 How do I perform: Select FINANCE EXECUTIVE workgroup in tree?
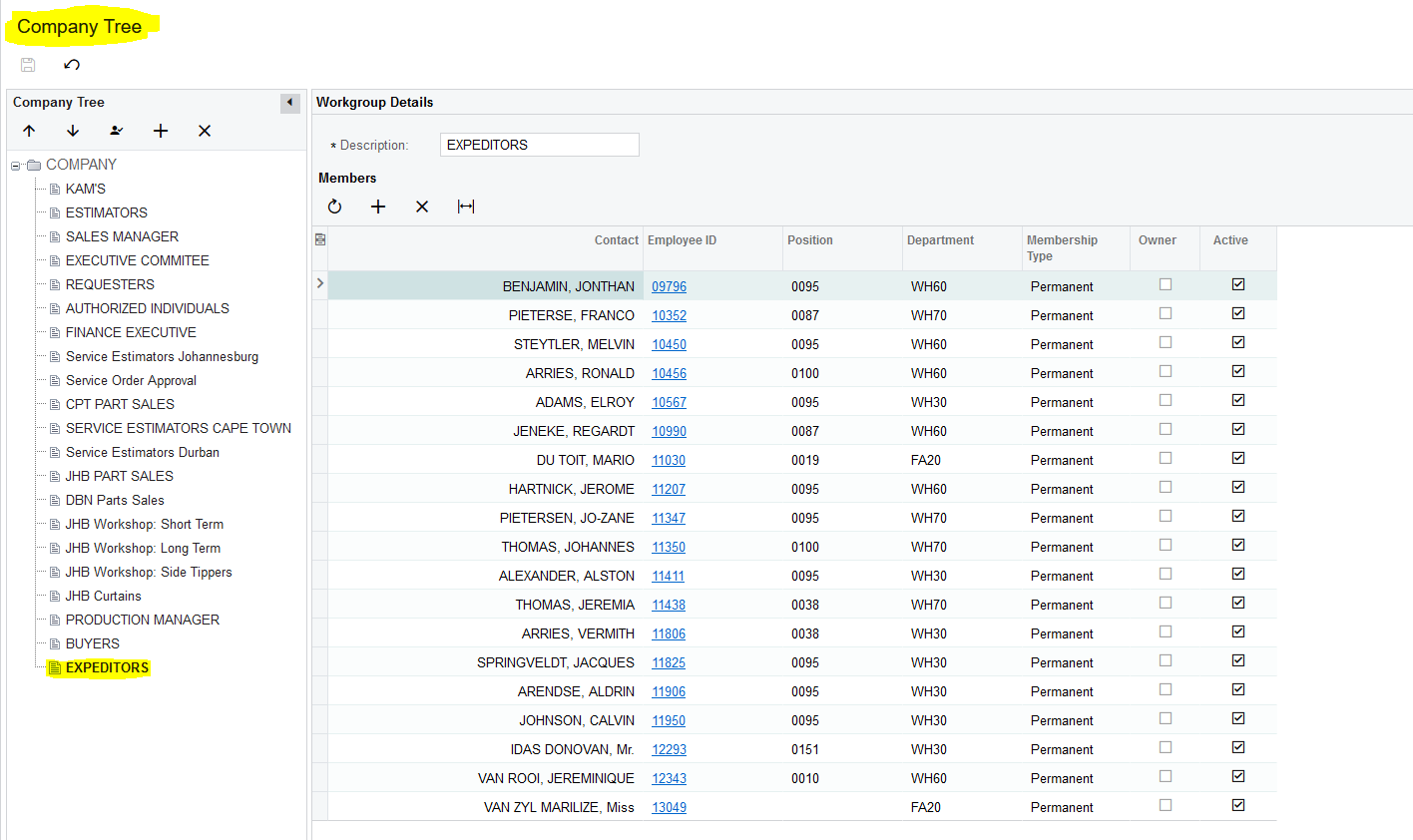pyautogui.click(x=131, y=332)
